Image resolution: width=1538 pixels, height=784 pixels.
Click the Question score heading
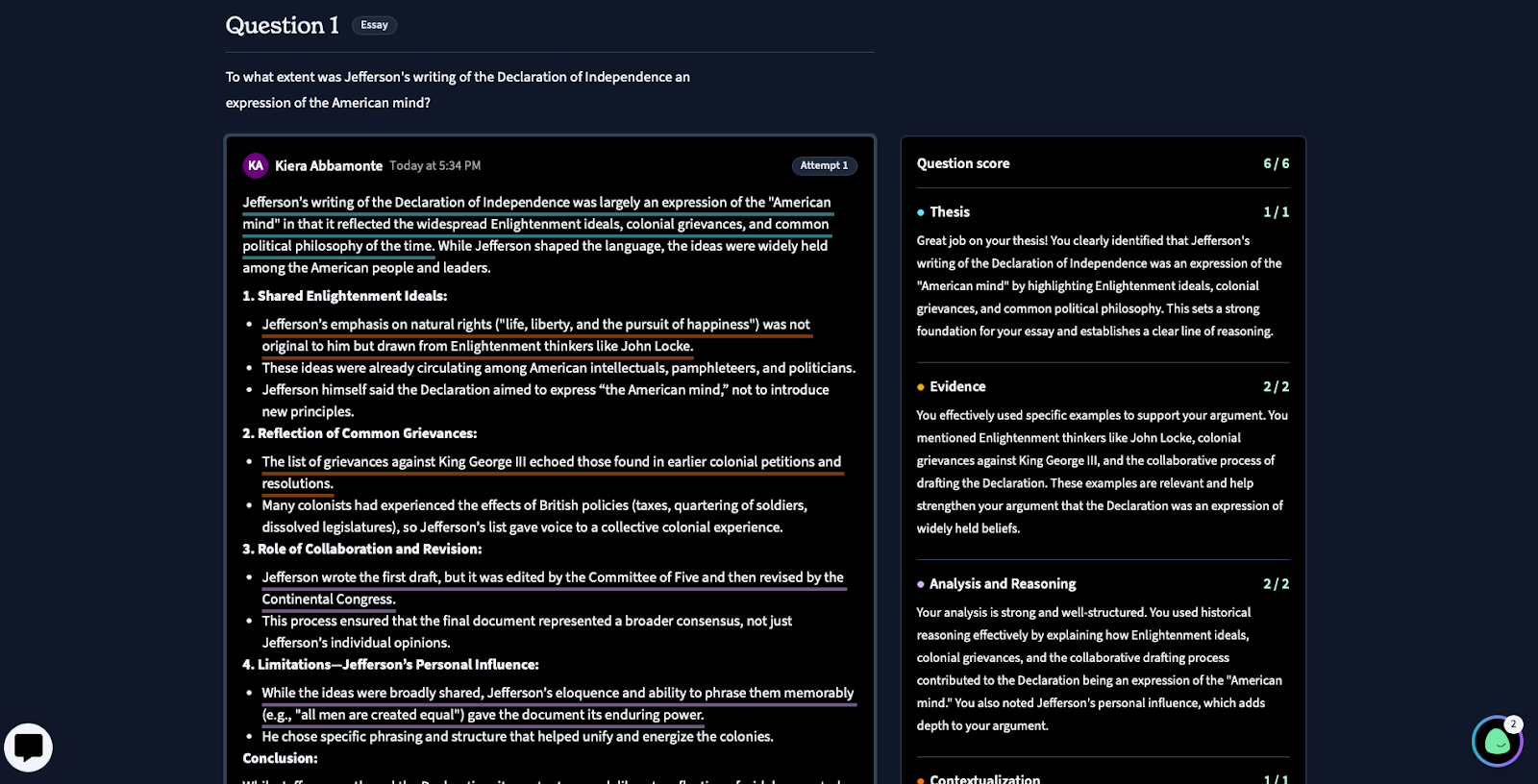tap(963, 163)
